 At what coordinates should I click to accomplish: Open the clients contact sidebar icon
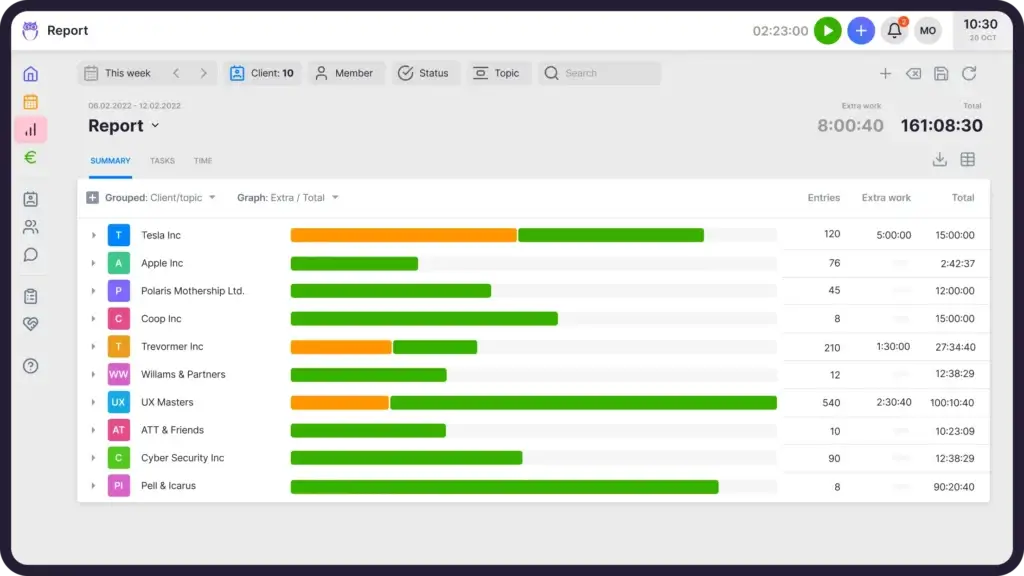31,199
